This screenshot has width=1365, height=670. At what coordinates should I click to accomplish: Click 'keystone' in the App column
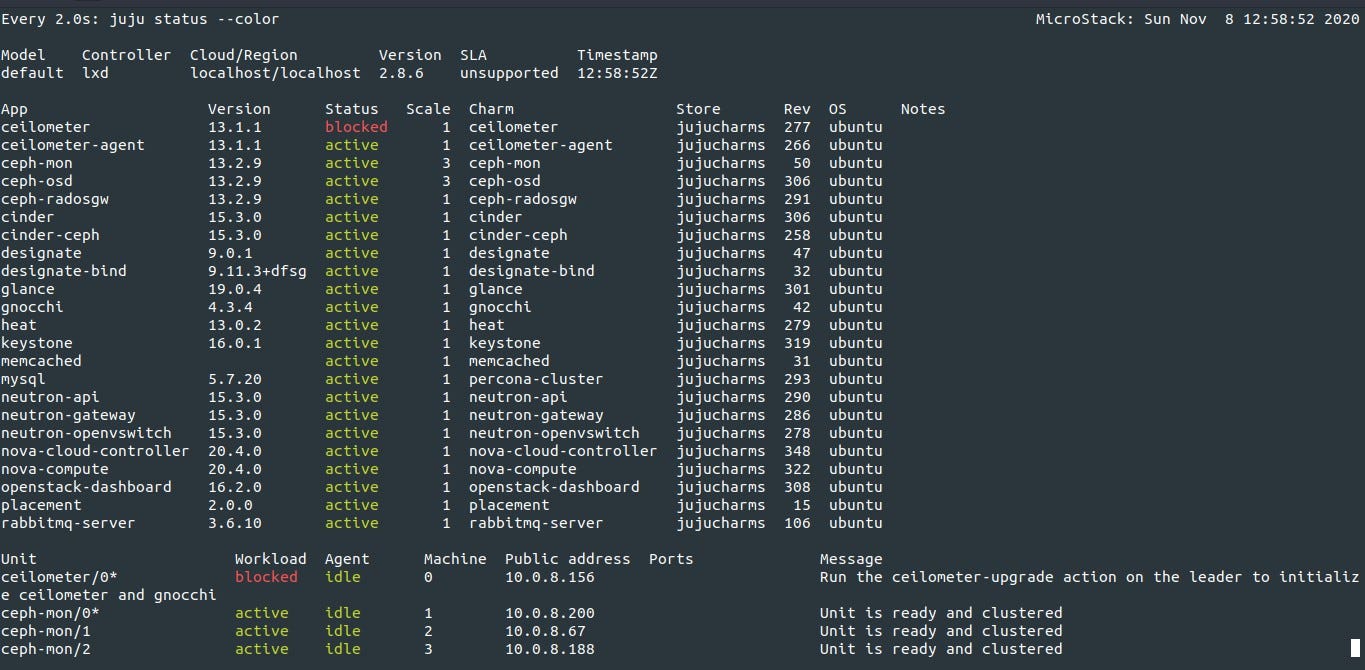click(x=37, y=343)
